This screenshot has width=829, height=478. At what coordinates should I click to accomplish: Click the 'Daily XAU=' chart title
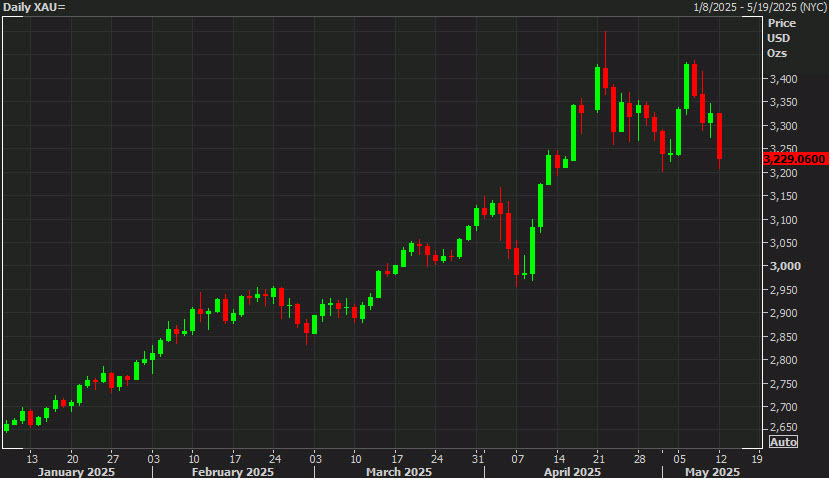pyautogui.click(x=34, y=7)
